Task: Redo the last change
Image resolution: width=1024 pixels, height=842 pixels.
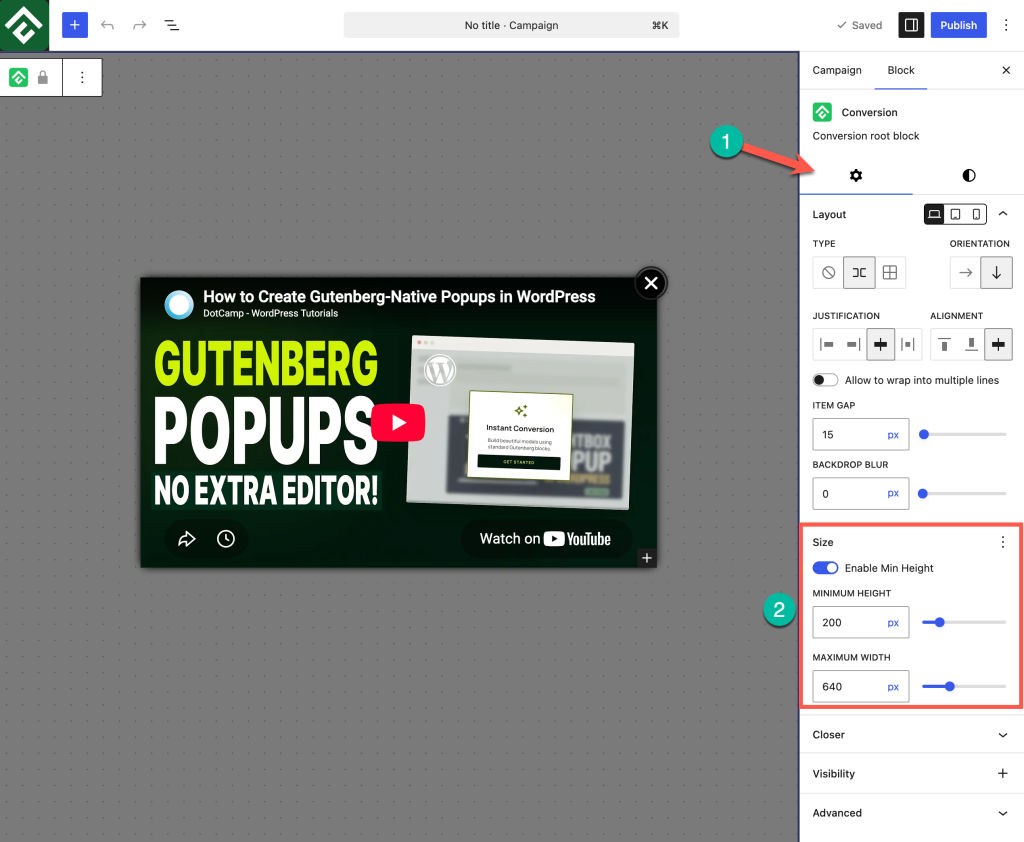Action: pyautogui.click(x=139, y=25)
